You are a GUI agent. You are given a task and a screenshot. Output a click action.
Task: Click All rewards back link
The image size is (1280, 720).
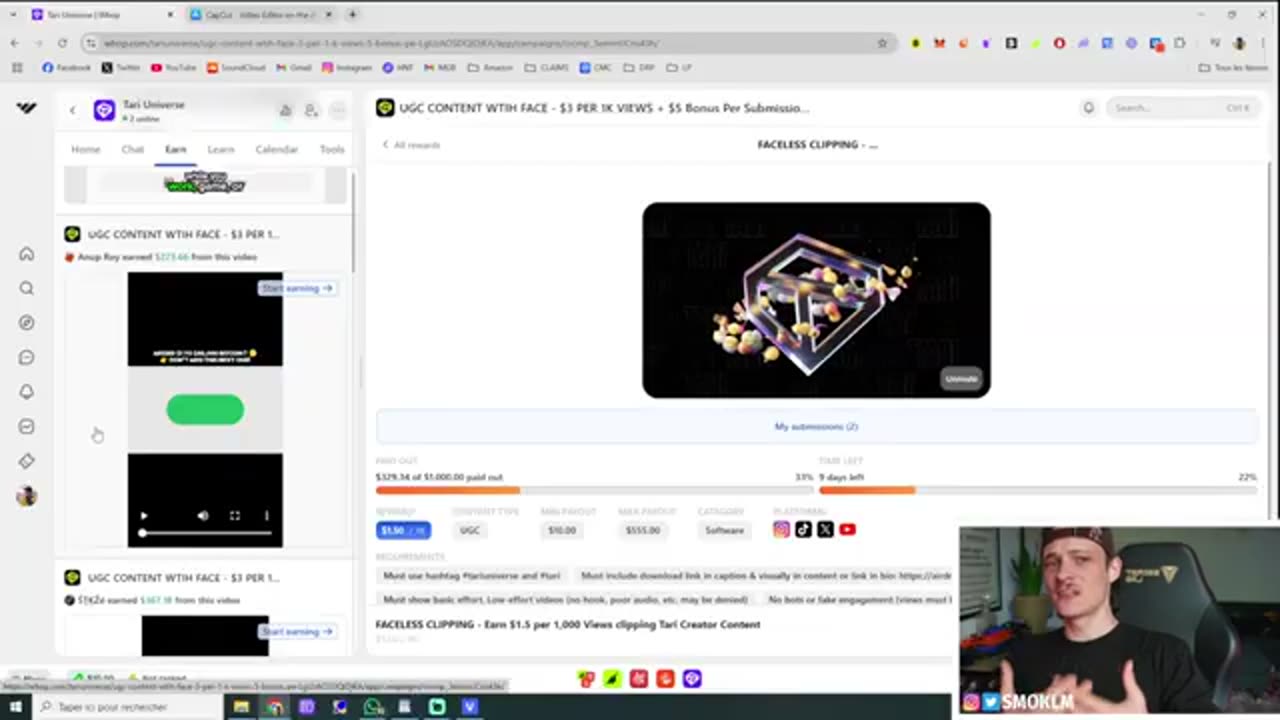click(x=411, y=145)
